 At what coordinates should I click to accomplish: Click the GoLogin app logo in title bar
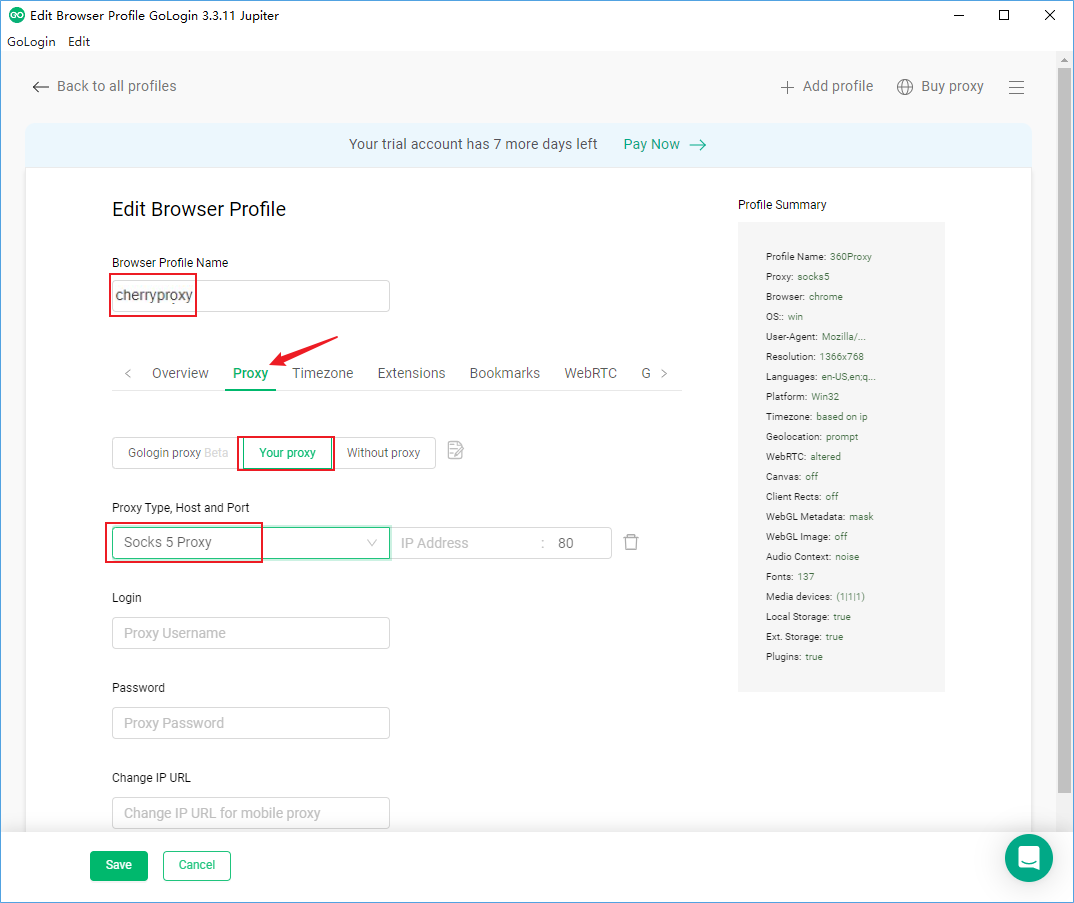(16, 15)
